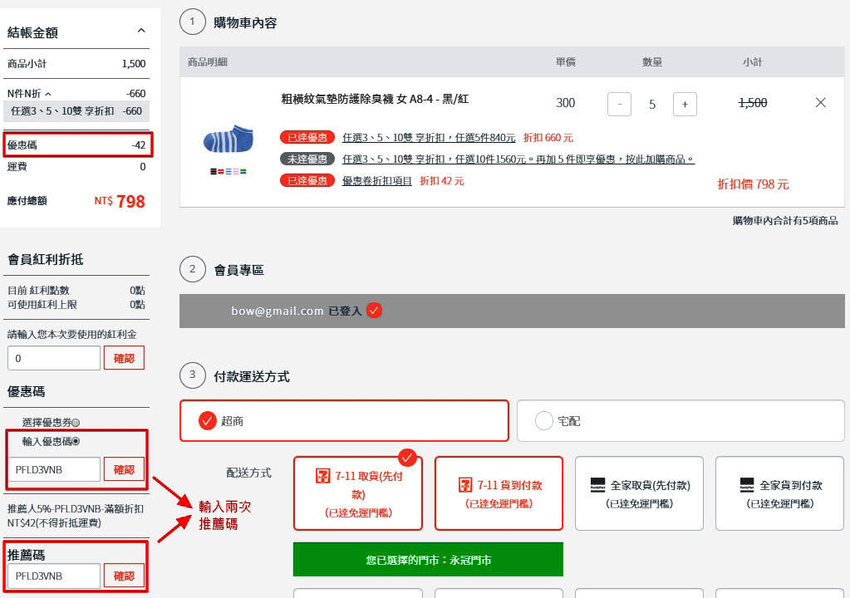
Task: Collapse the 結帳金額 summary chevron
Action: click(x=141, y=32)
